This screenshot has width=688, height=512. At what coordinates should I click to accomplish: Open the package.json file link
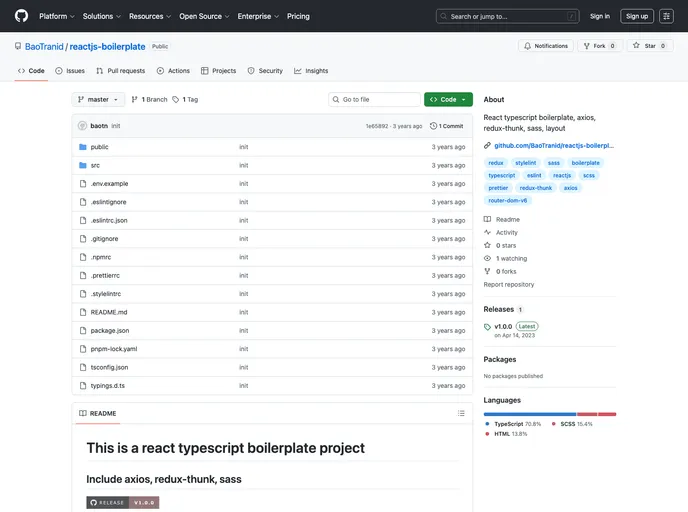click(110, 330)
